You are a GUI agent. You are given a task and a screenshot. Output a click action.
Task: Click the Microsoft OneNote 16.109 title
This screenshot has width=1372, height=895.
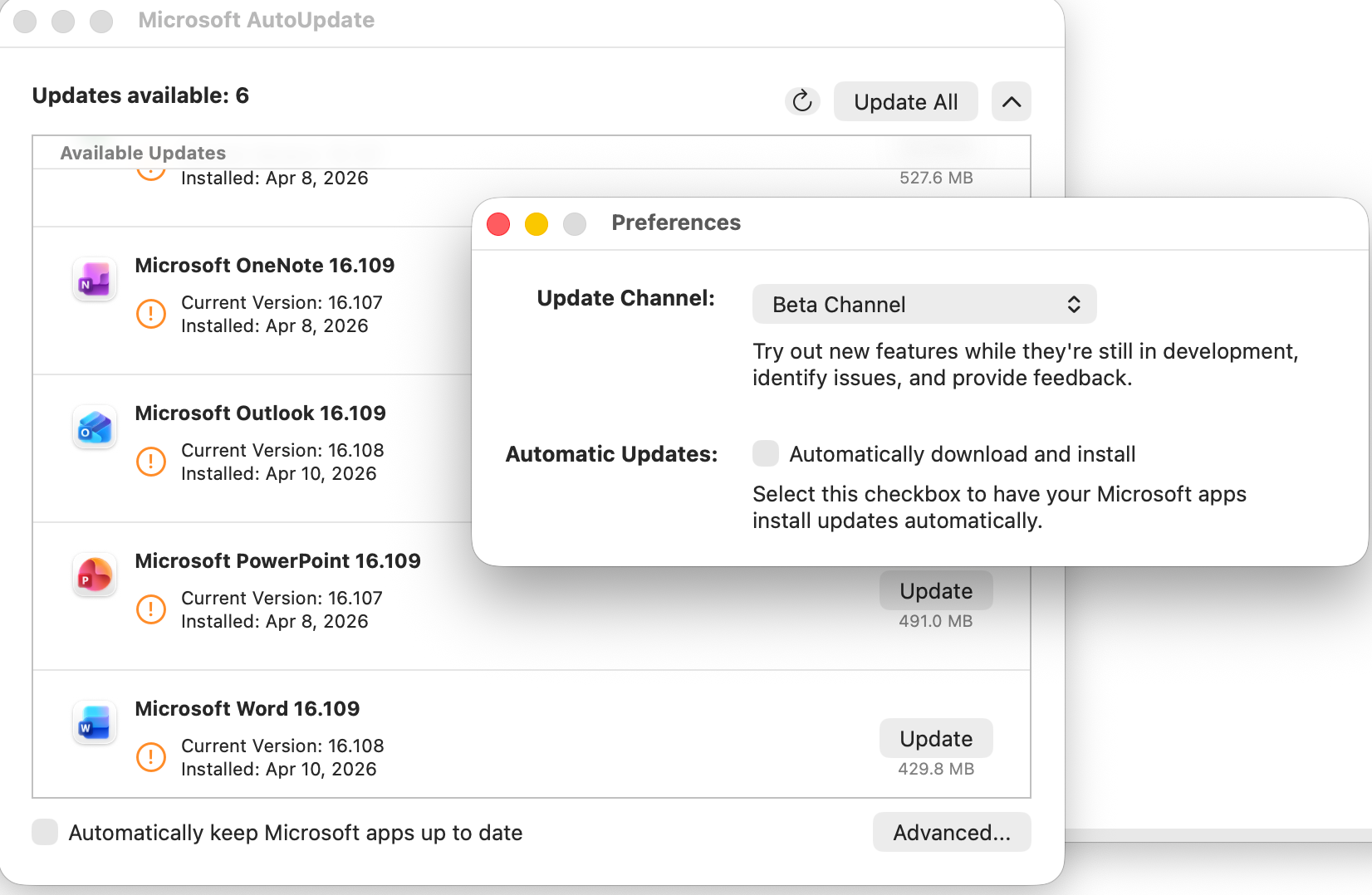tap(265, 265)
